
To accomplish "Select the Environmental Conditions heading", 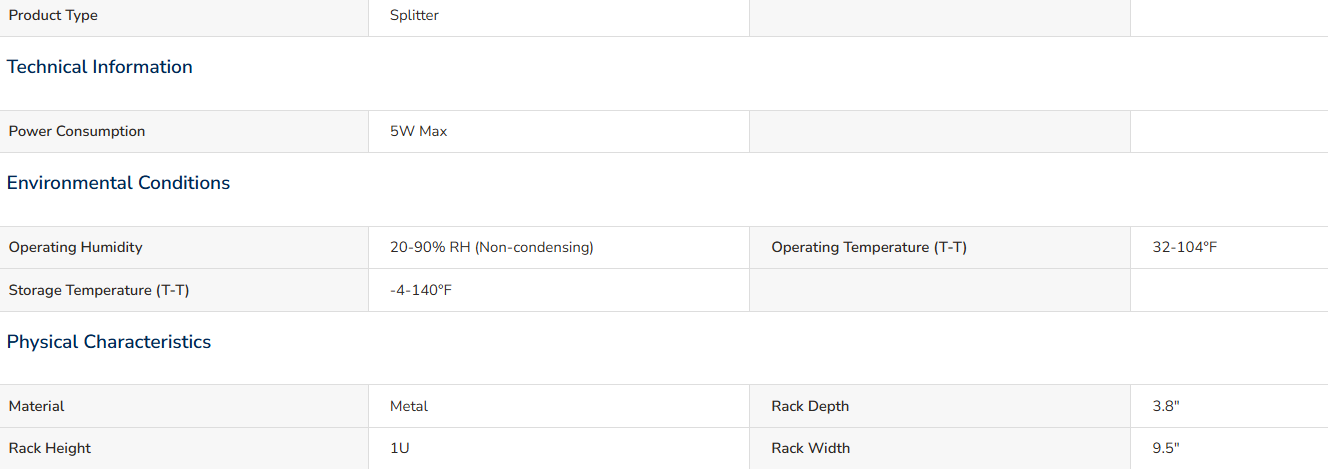I will coord(118,183).
